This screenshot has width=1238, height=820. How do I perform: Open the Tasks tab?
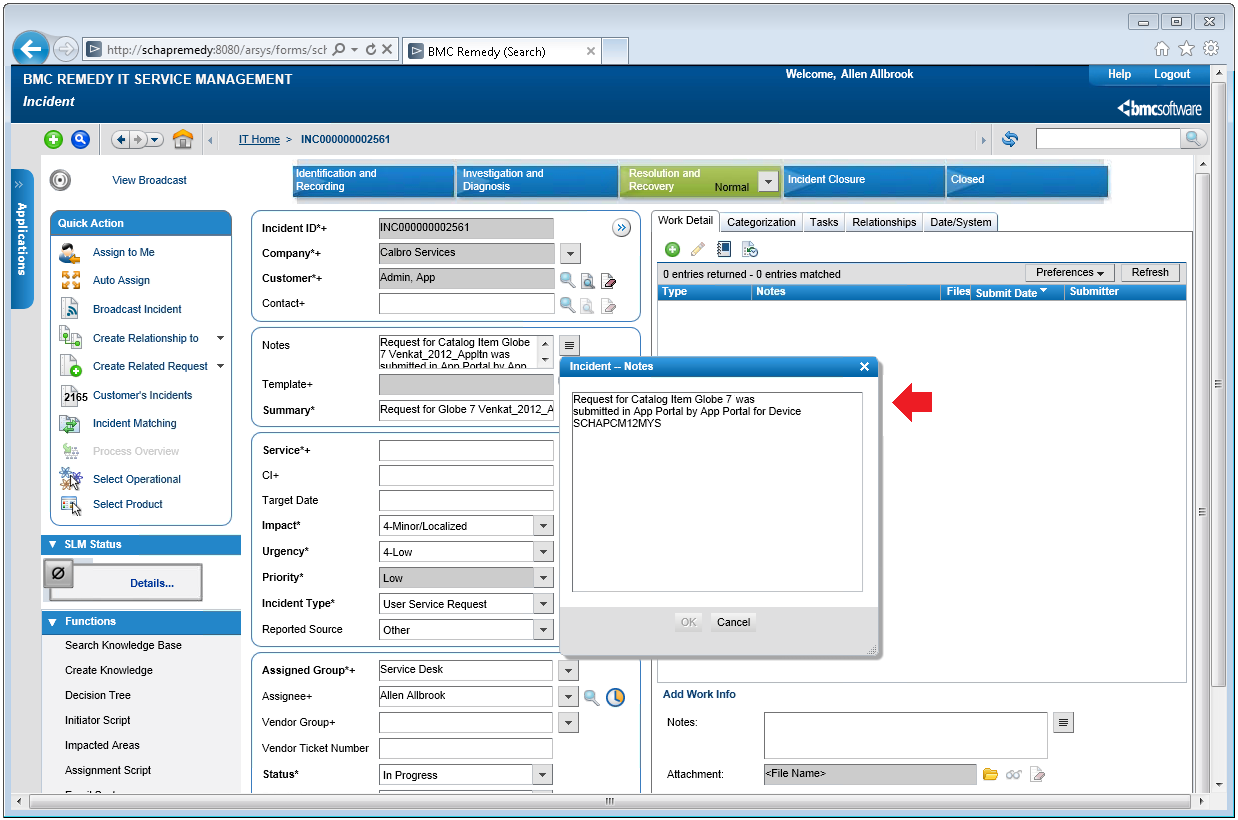823,222
